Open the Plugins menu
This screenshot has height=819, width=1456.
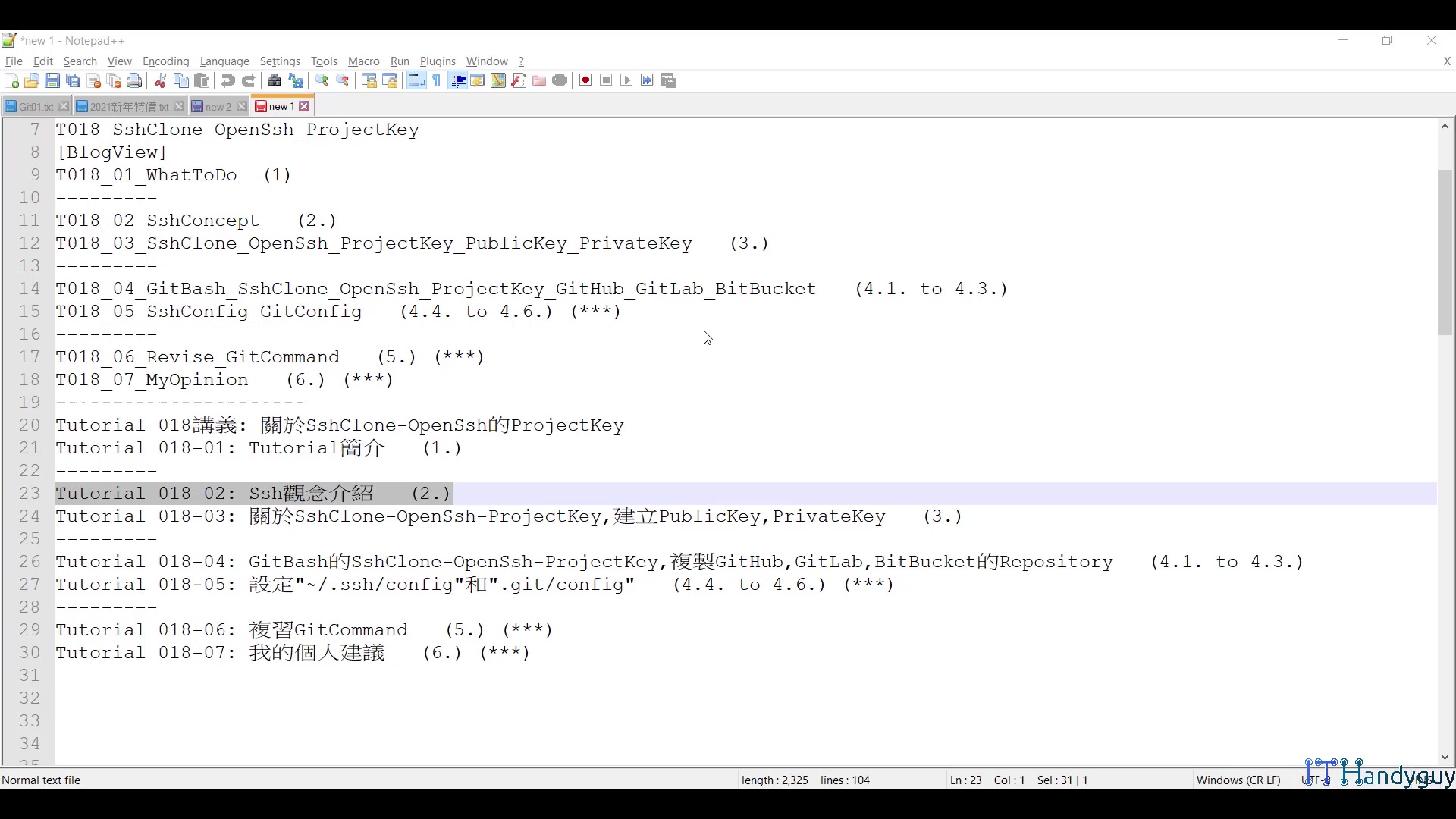(438, 61)
